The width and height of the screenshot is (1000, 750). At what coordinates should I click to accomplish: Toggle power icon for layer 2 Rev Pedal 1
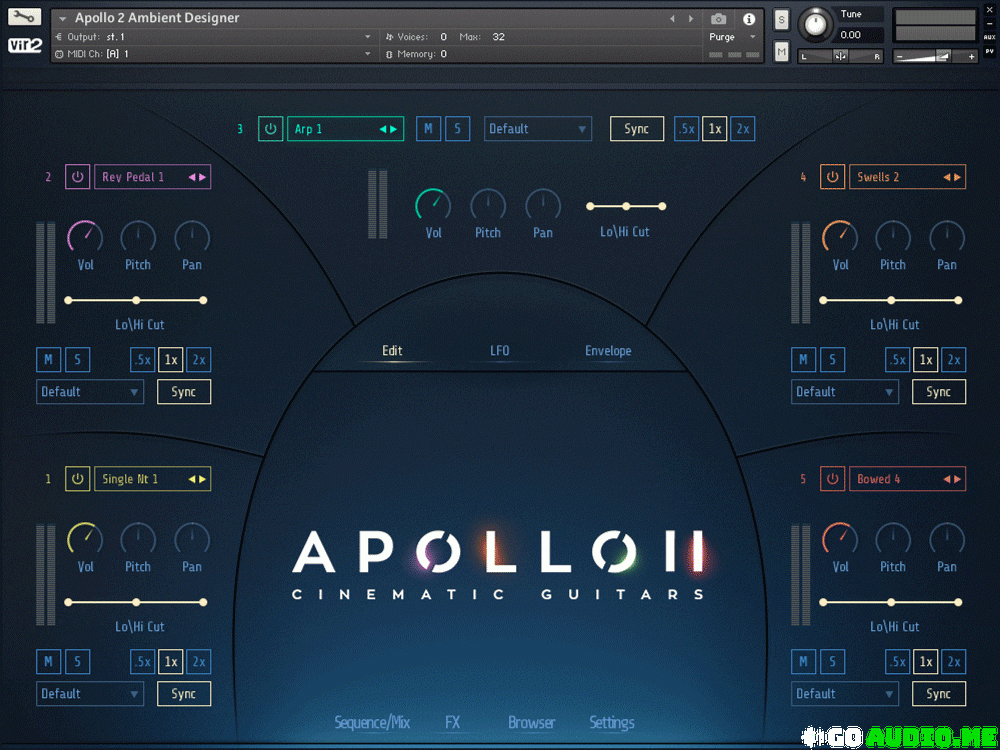pyautogui.click(x=78, y=177)
